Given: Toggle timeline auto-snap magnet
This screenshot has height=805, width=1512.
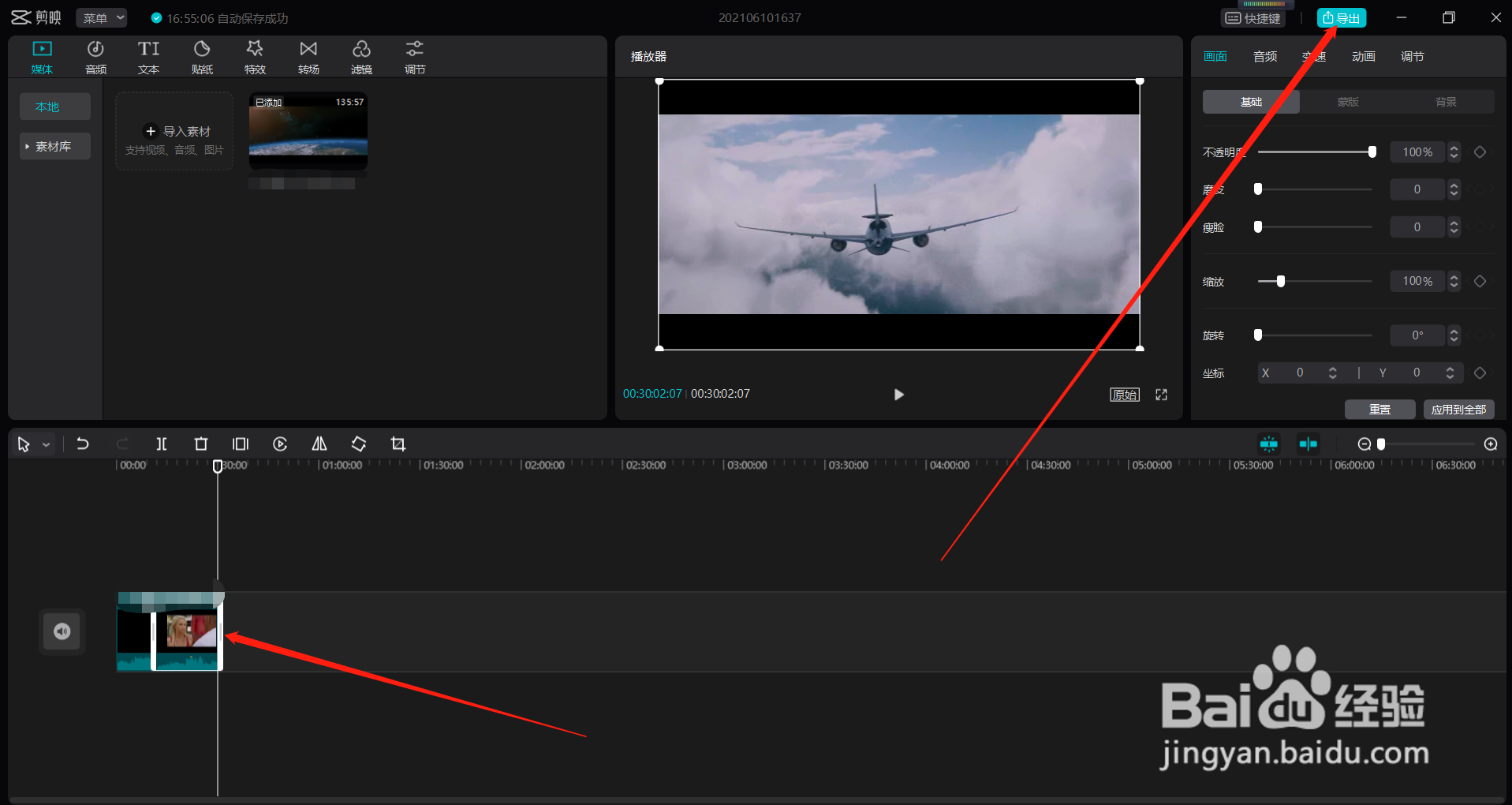Looking at the screenshot, I should (1268, 444).
